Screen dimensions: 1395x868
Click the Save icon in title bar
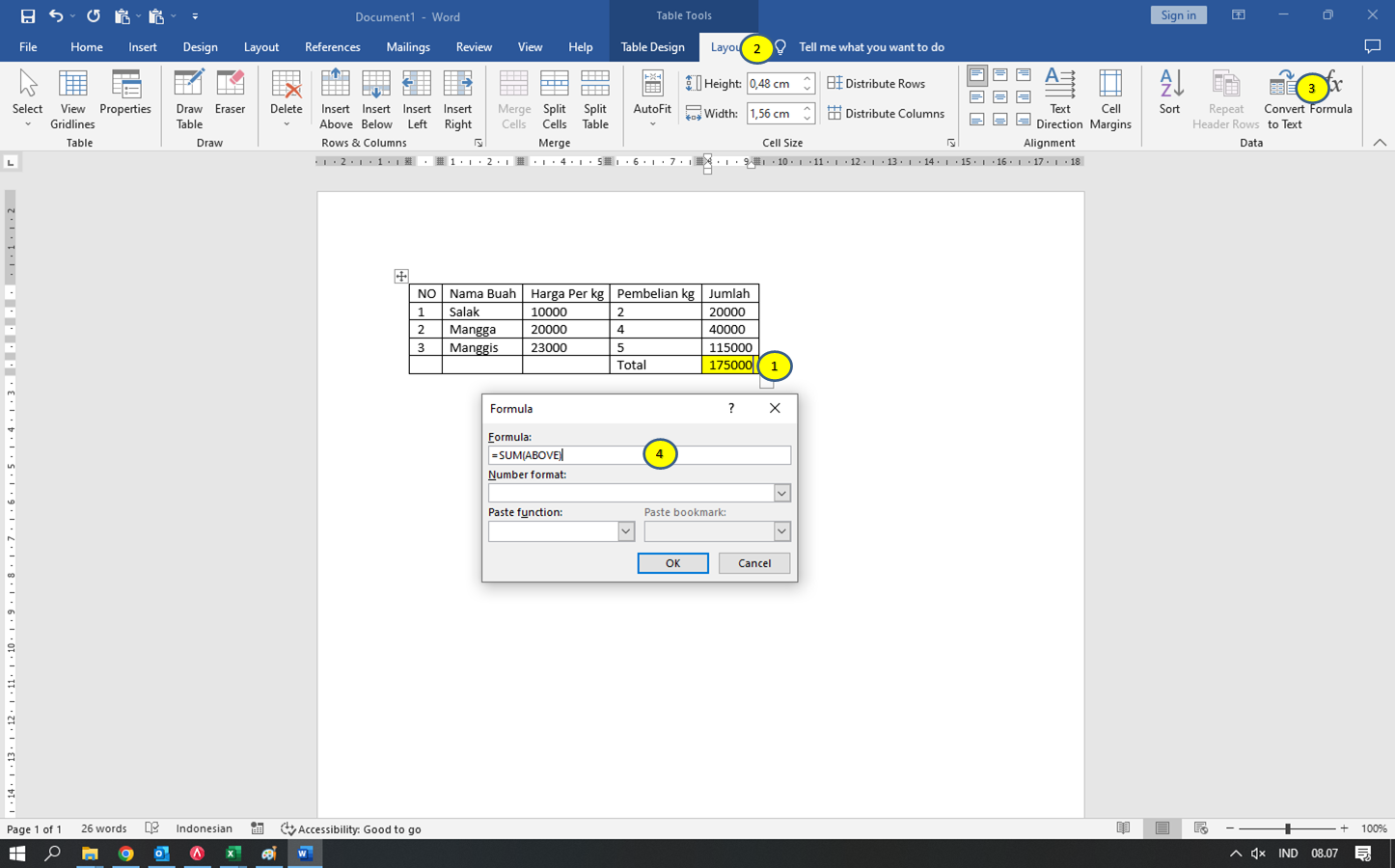28,16
